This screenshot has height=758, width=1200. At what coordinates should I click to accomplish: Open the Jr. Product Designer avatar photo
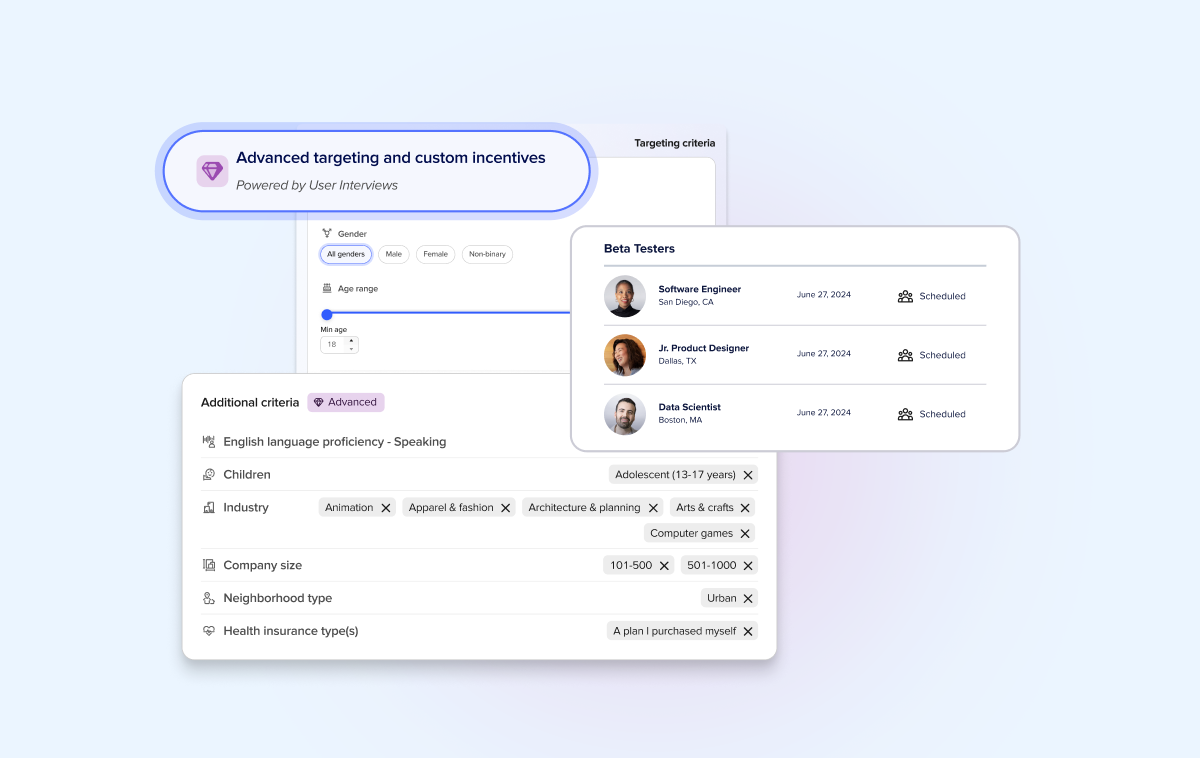(625, 355)
